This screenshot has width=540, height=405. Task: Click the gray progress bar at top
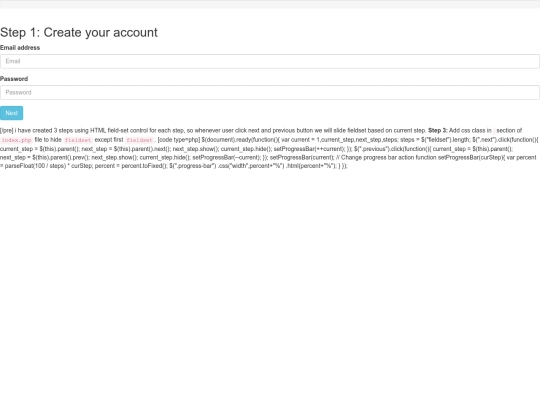270,4
